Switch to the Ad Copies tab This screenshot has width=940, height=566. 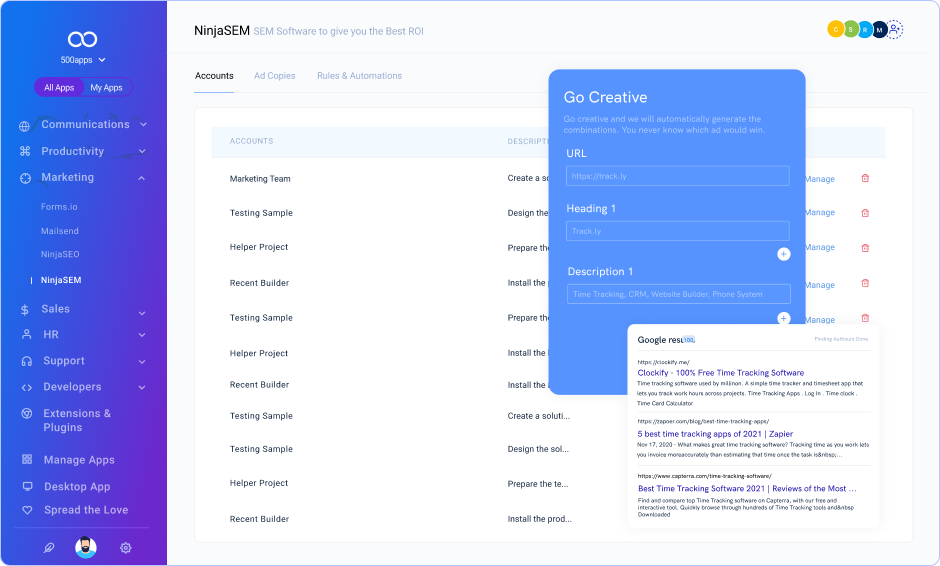(x=274, y=76)
